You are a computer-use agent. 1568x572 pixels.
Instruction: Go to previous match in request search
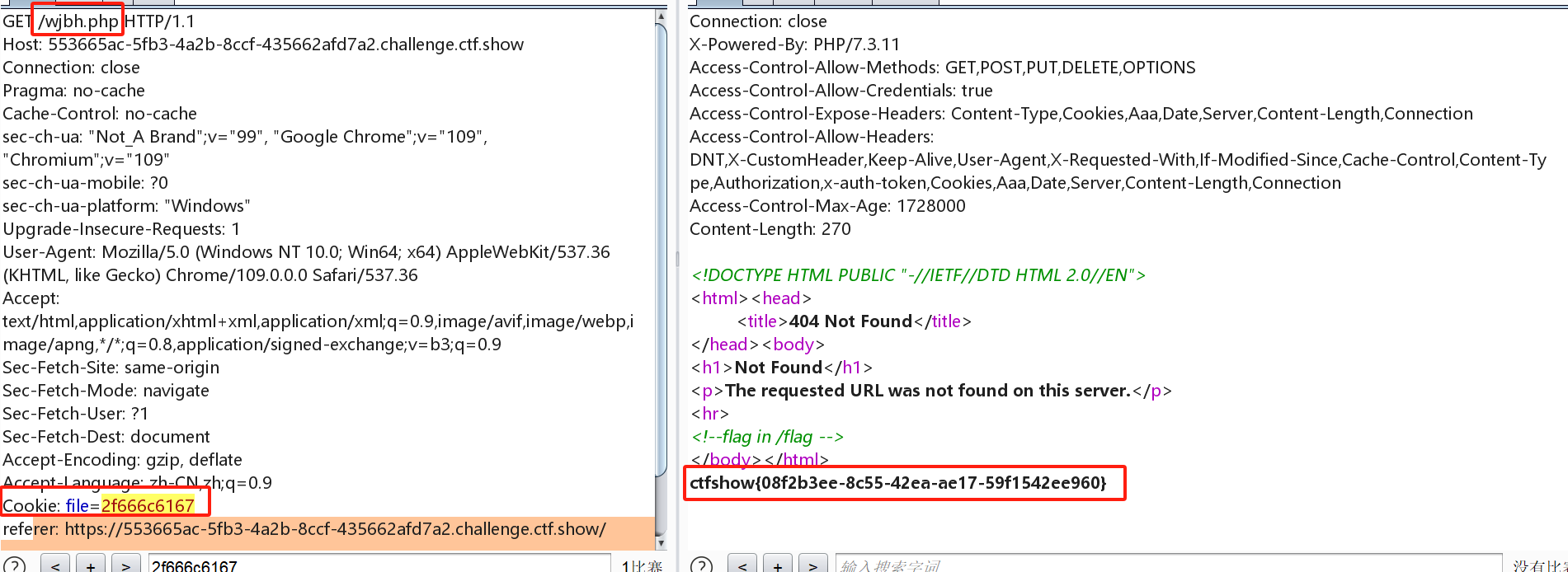point(55,565)
